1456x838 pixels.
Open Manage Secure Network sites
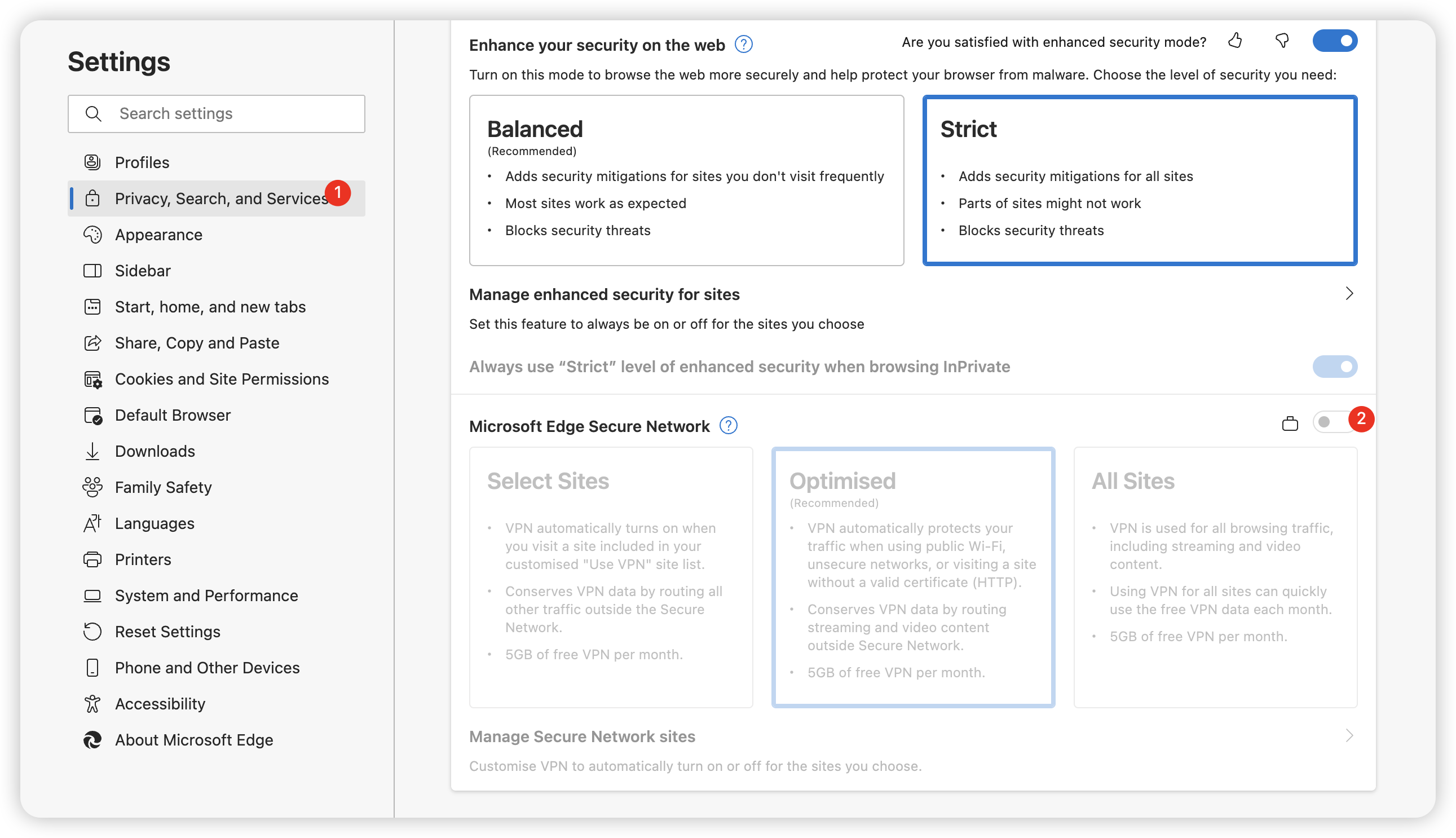coord(913,751)
